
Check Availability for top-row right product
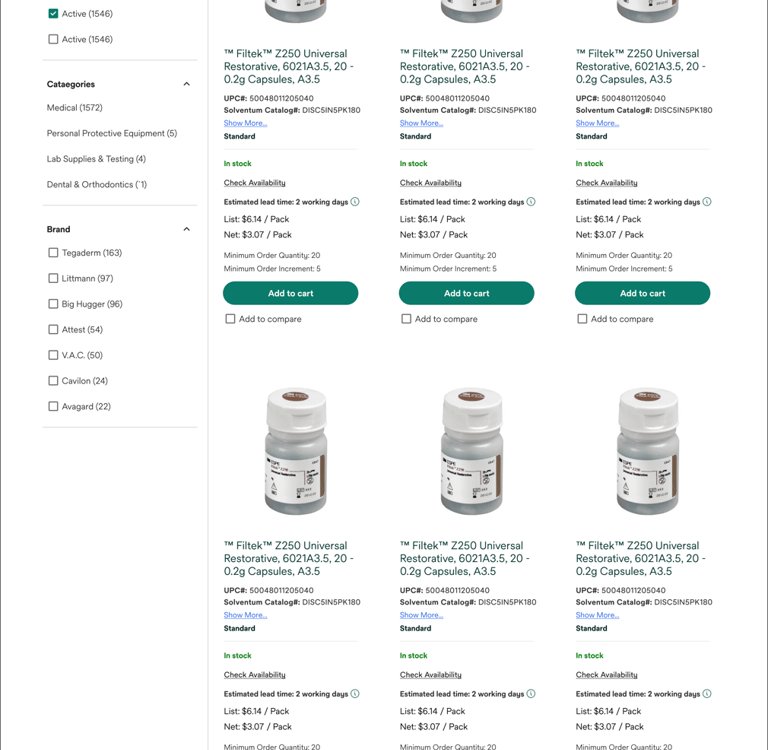(x=606, y=183)
